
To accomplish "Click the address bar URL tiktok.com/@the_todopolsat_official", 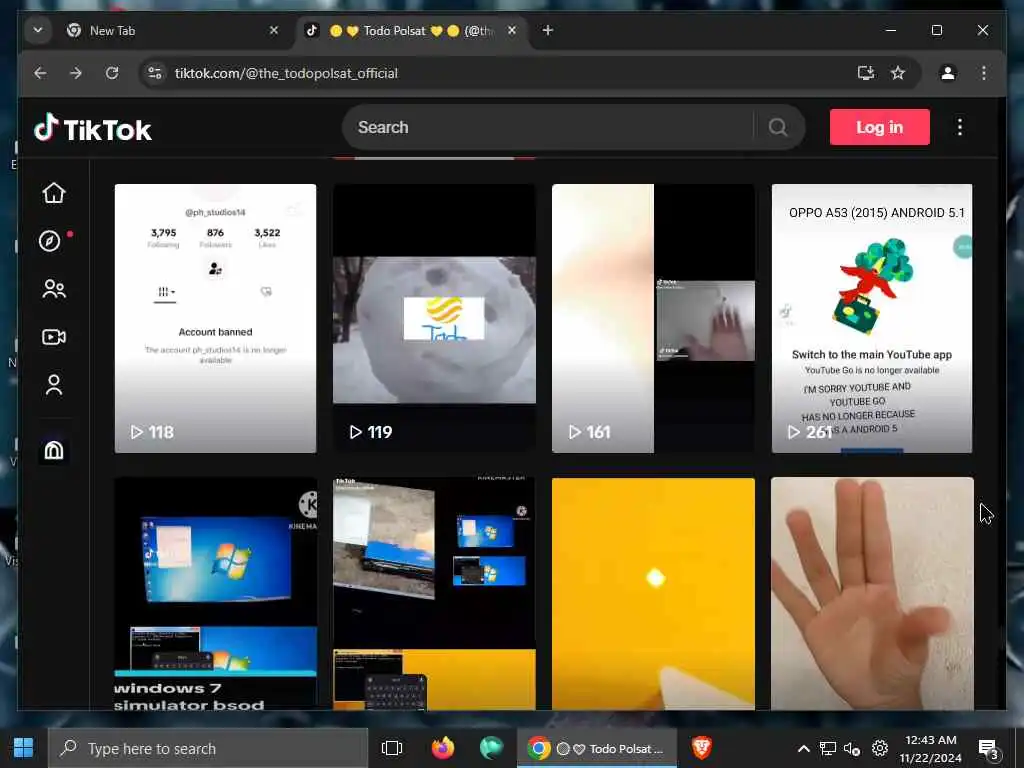I will pyautogui.click(x=286, y=73).
